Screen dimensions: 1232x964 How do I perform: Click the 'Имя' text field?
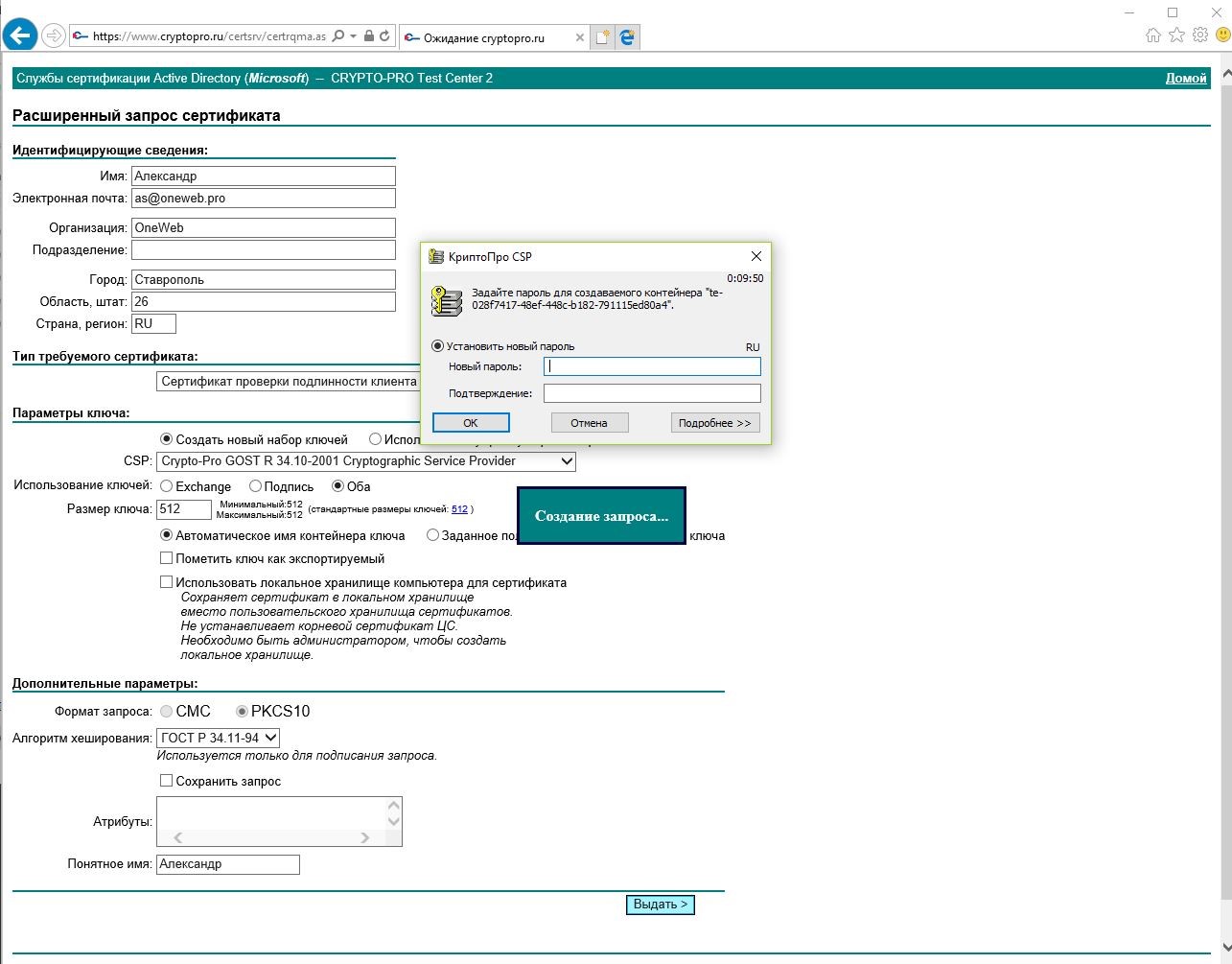pyautogui.click(x=264, y=176)
